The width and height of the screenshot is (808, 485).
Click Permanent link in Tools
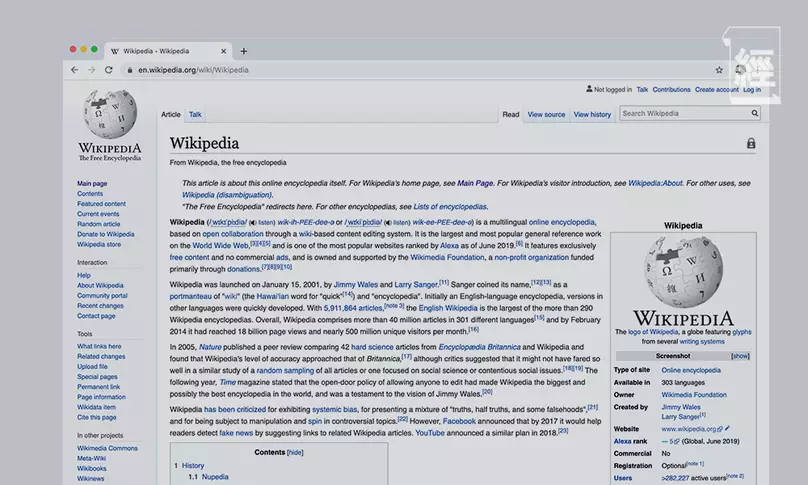pos(98,387)
